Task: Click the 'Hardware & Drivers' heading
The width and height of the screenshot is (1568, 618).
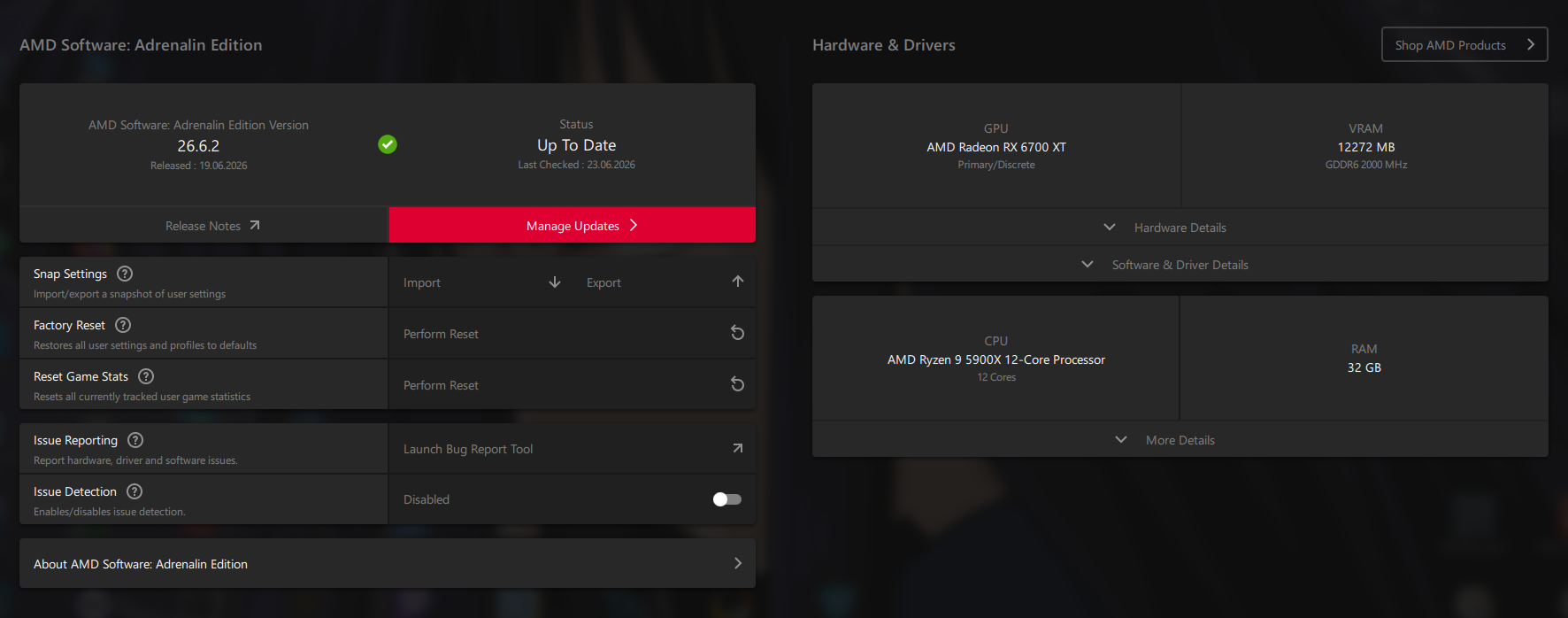Action: (x=884, y=45)
